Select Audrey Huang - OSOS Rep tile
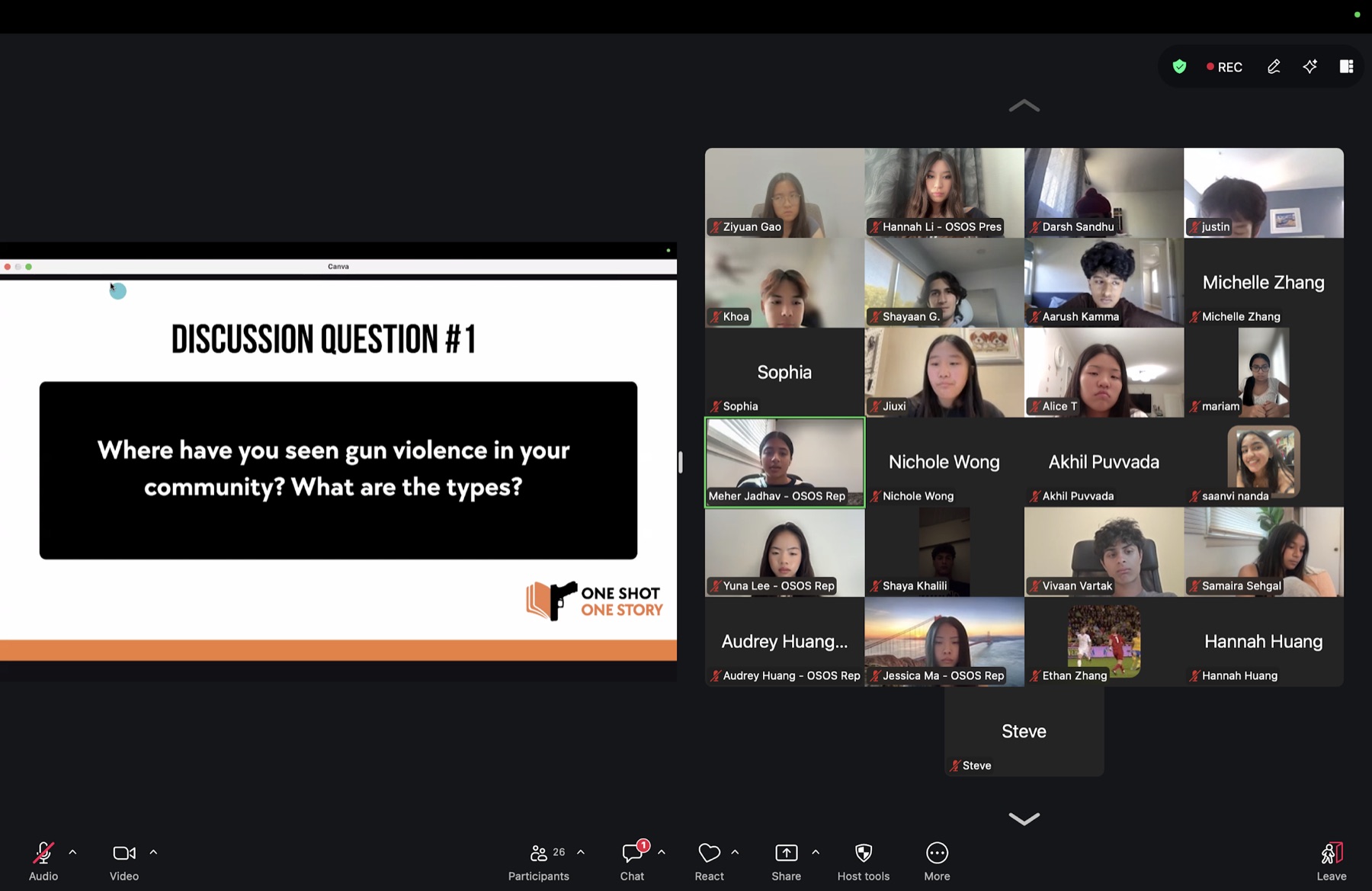 [784, 642]
